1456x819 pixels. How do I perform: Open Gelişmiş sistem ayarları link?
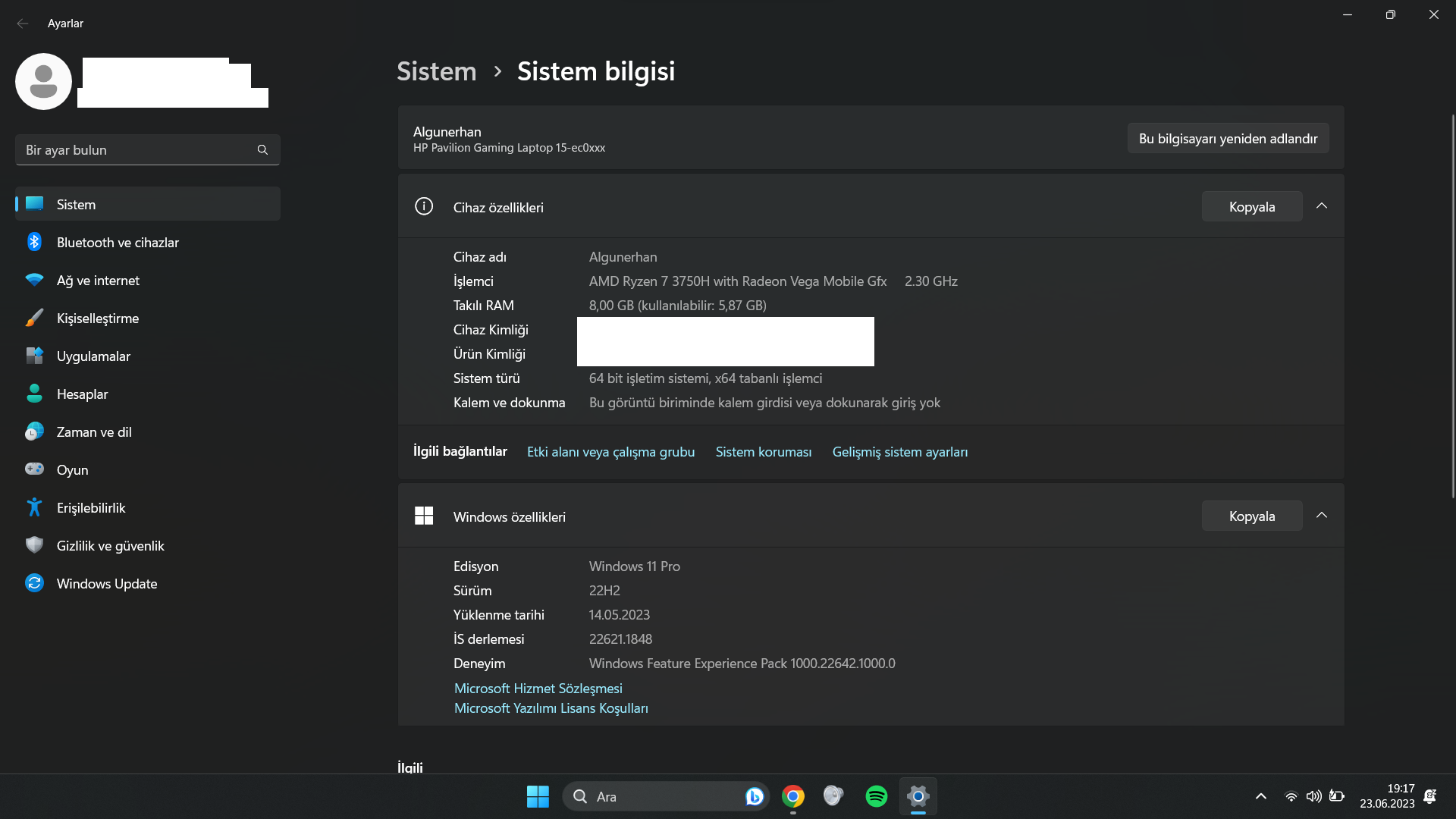pyautogui.click(x=899, y=452)
